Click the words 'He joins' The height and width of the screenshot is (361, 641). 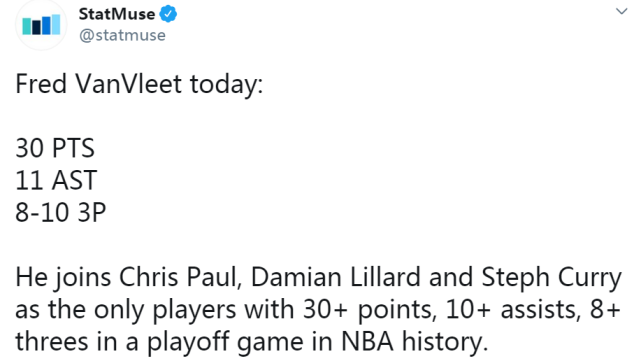(63, 278)
